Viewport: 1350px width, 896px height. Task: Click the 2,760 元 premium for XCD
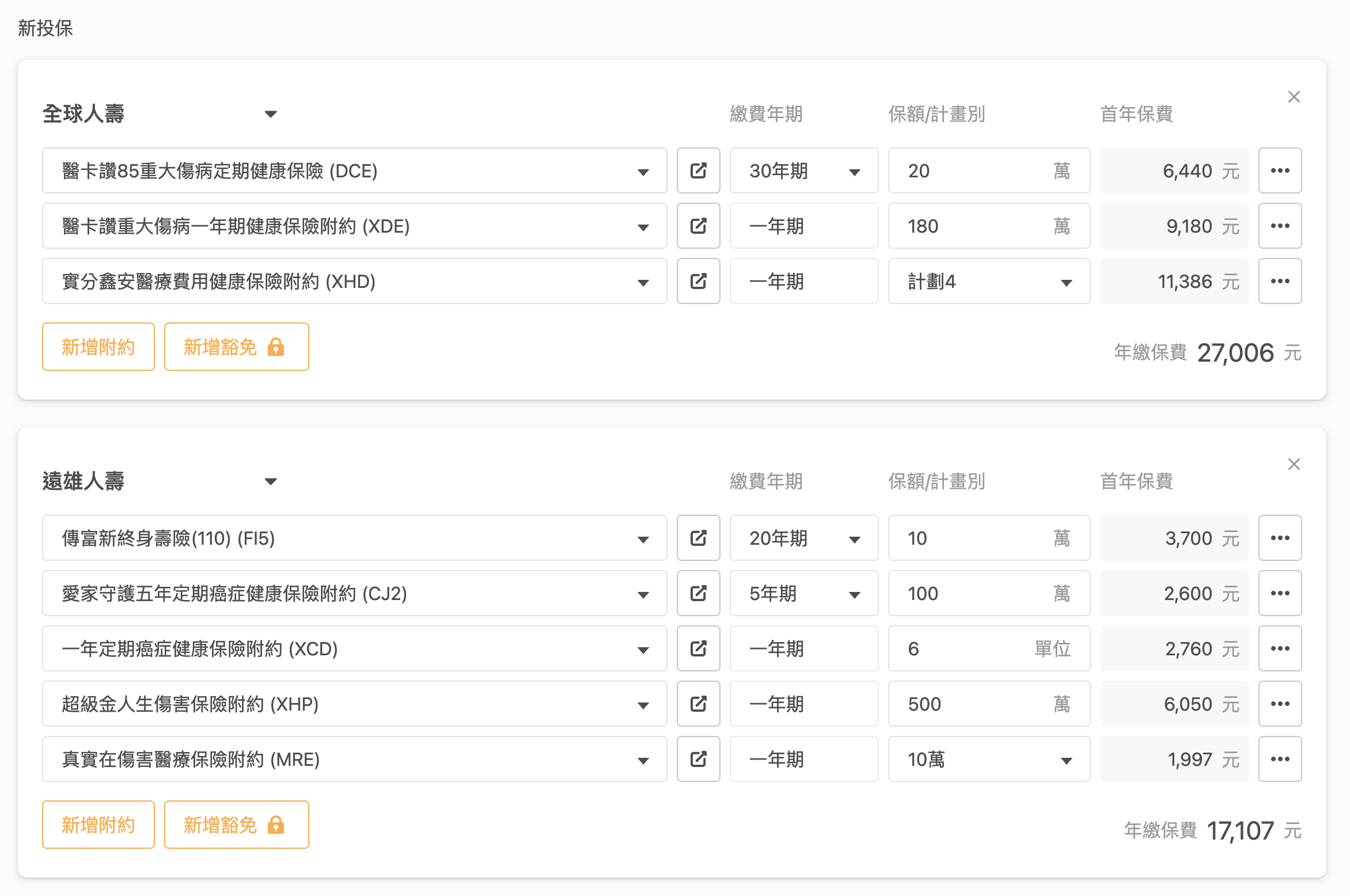(1174, 648)
